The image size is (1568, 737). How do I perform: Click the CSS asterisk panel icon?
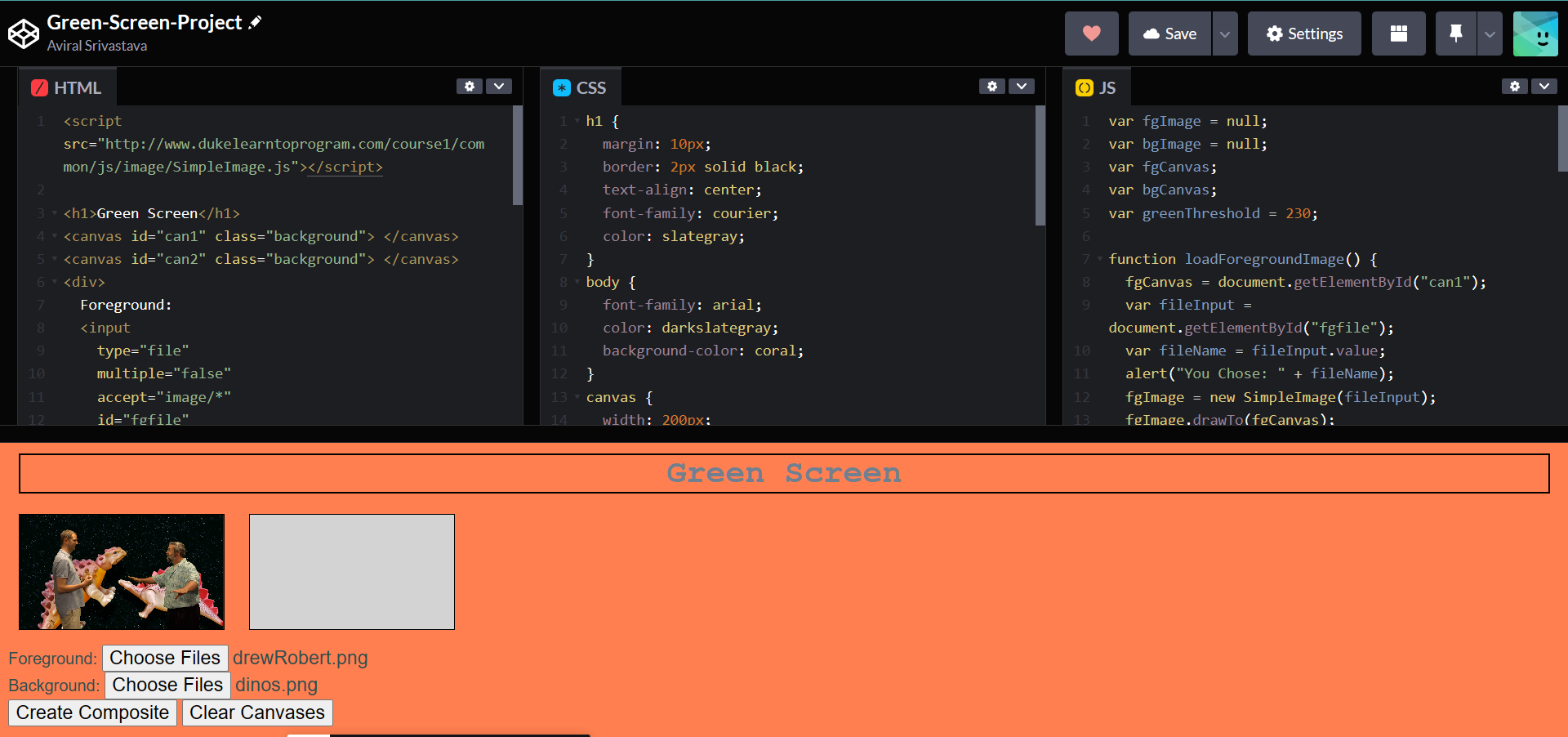coord(561,87)
